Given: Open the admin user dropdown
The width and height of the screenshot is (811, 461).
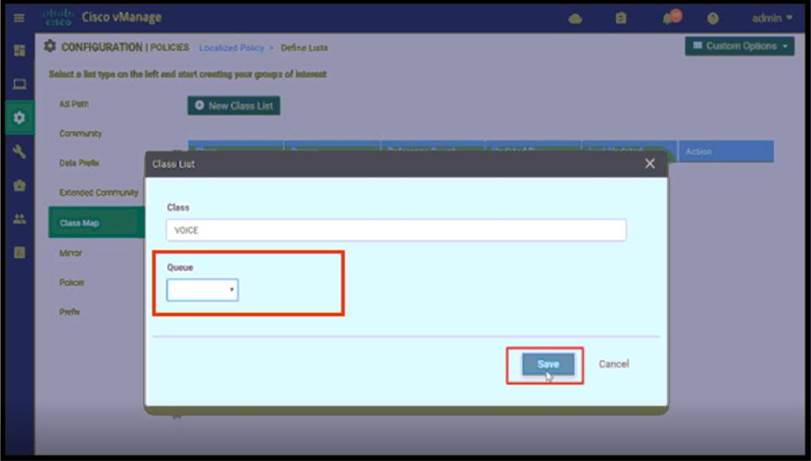Looking at the screenshot, I should tap(771, 18).
